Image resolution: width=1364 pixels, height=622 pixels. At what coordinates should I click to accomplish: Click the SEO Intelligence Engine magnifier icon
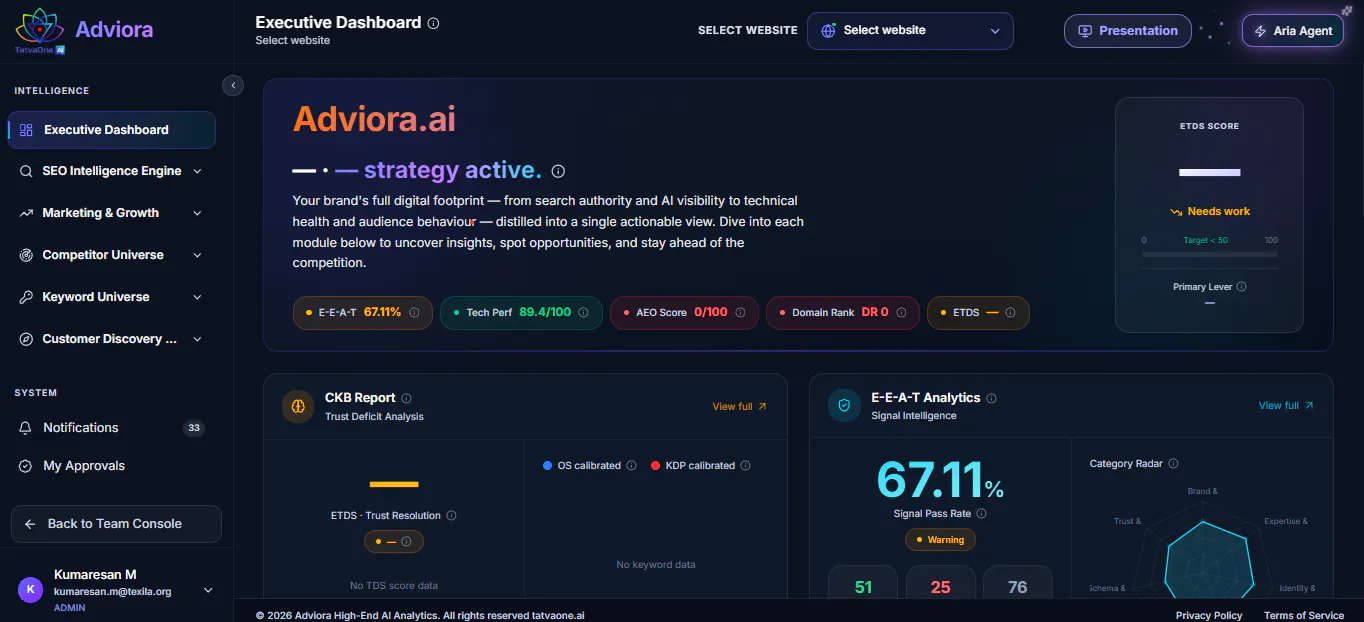tap(26, 171)
